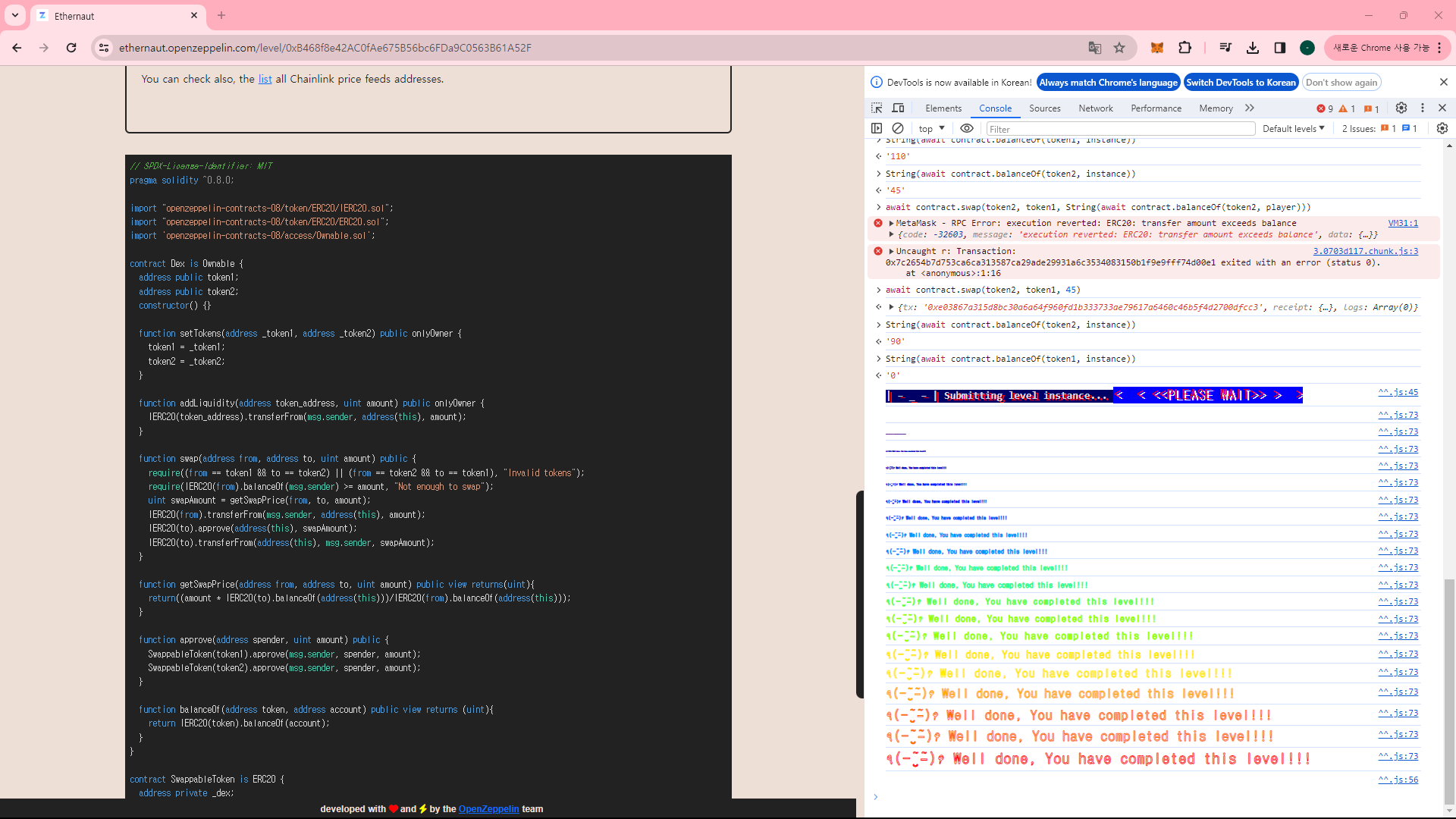
Task: Click the red errors count badge
Action: coord(1326,108)
